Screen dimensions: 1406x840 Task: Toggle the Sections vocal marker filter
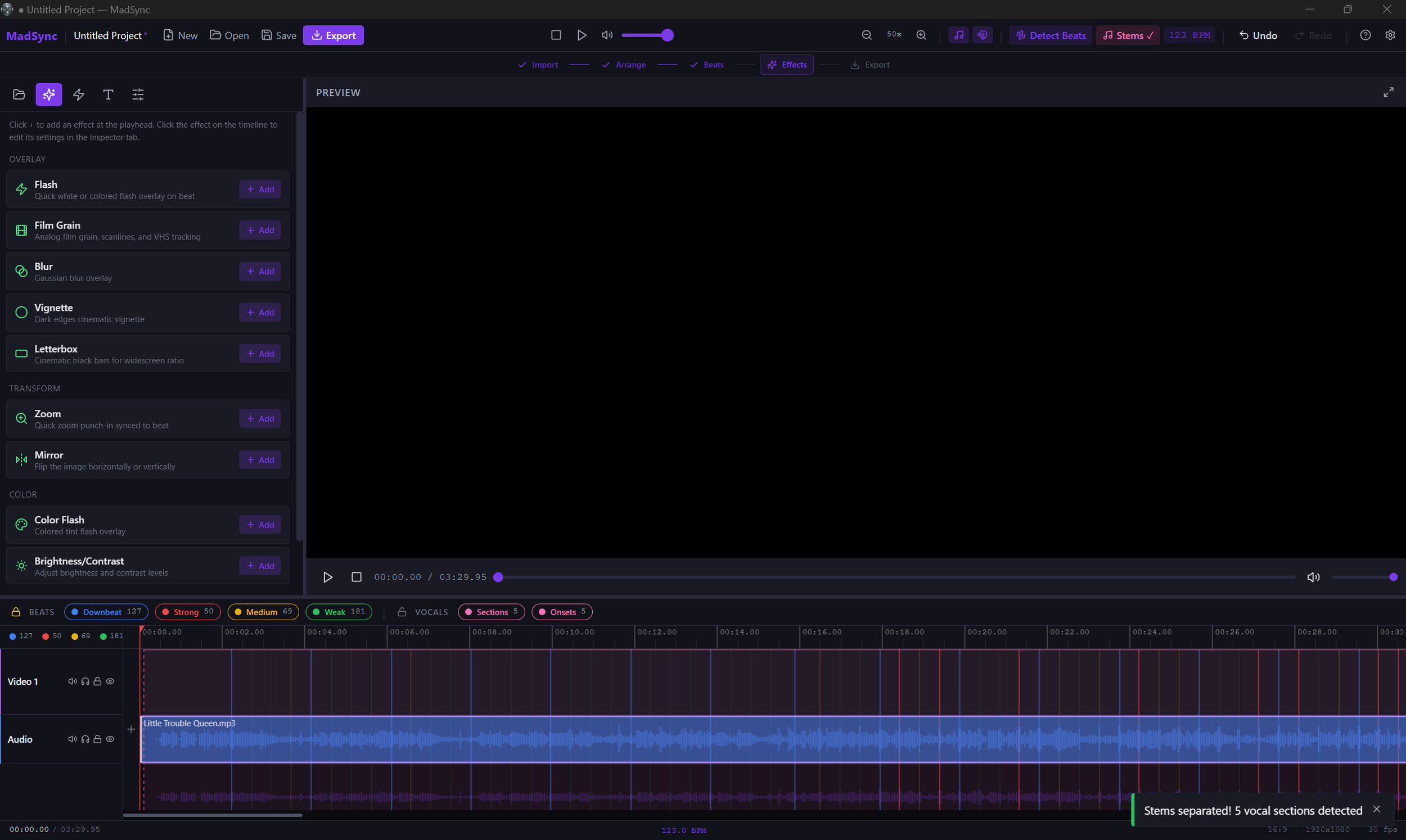[490, 611]
